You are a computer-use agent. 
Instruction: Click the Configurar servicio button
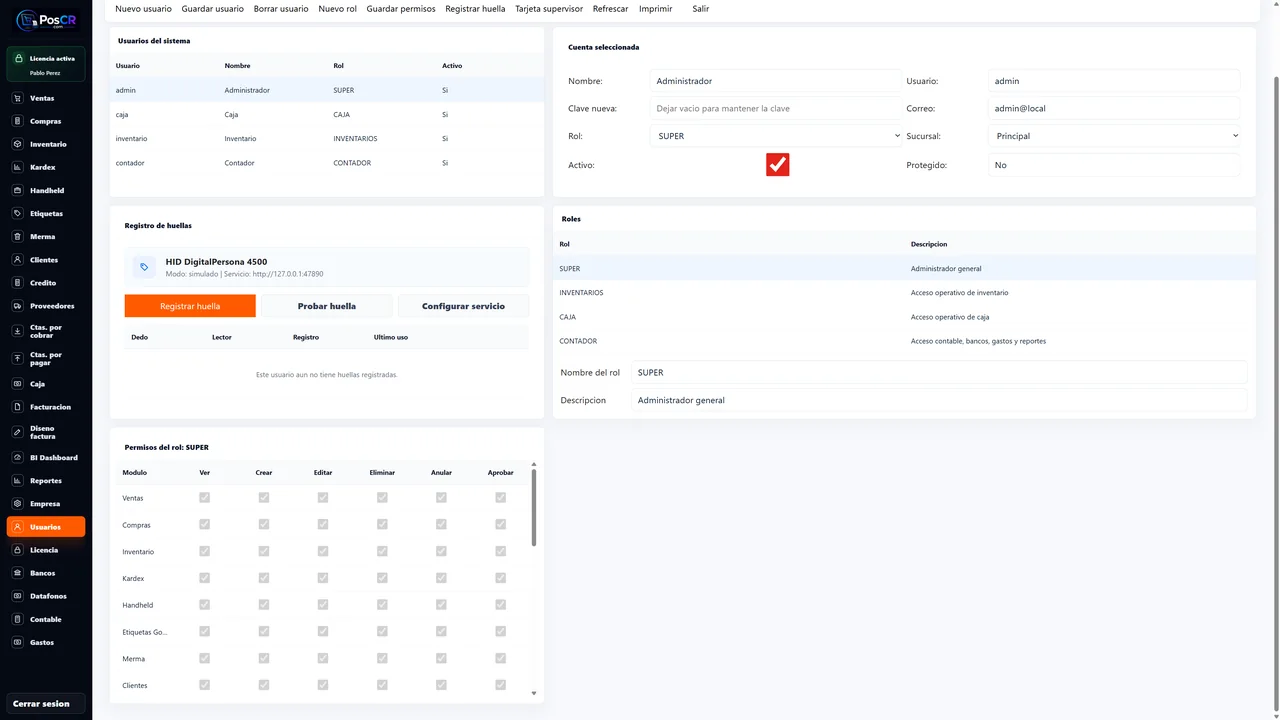[x=463, y=306]
